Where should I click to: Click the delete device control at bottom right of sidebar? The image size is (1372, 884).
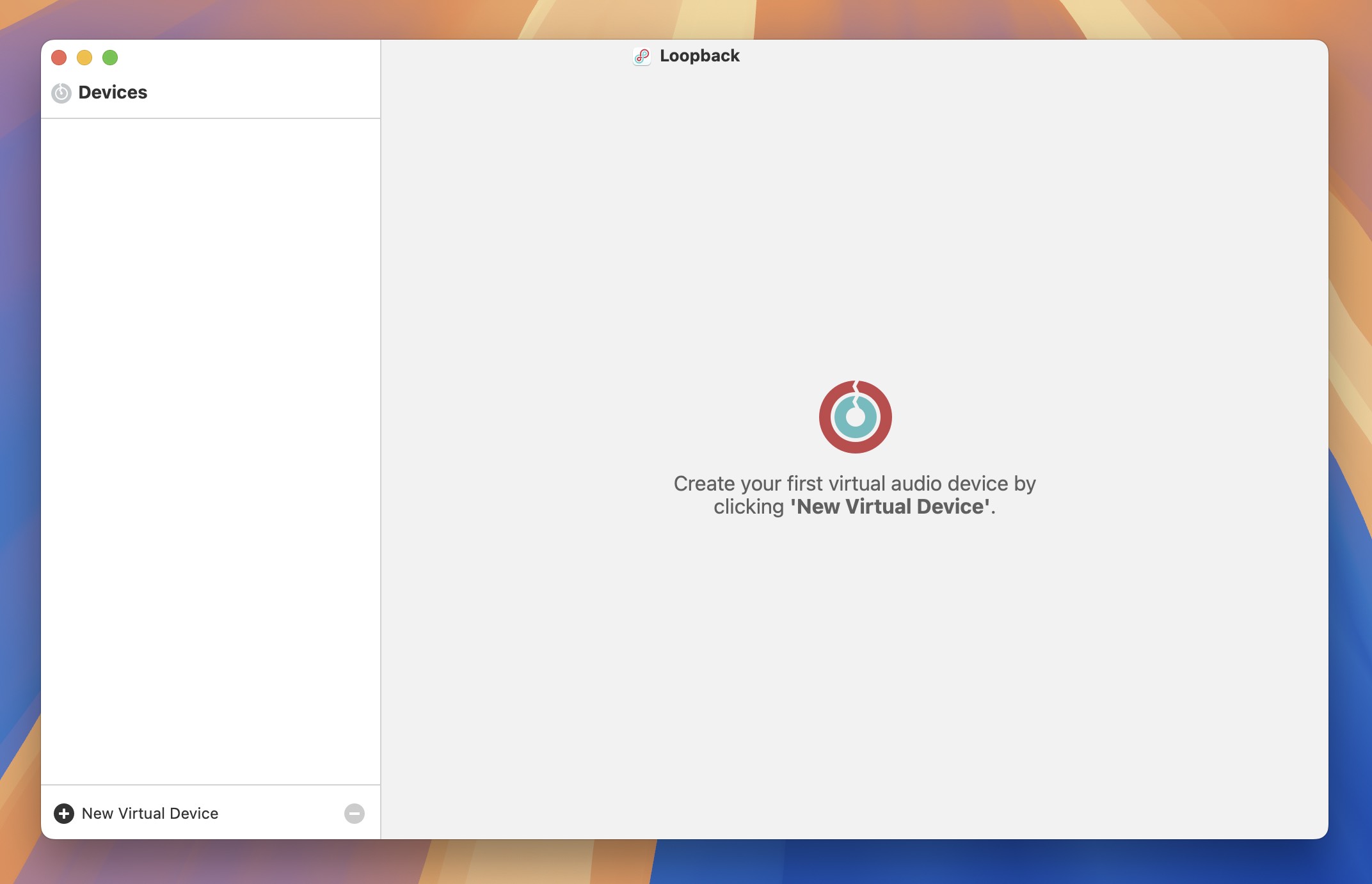354,813
